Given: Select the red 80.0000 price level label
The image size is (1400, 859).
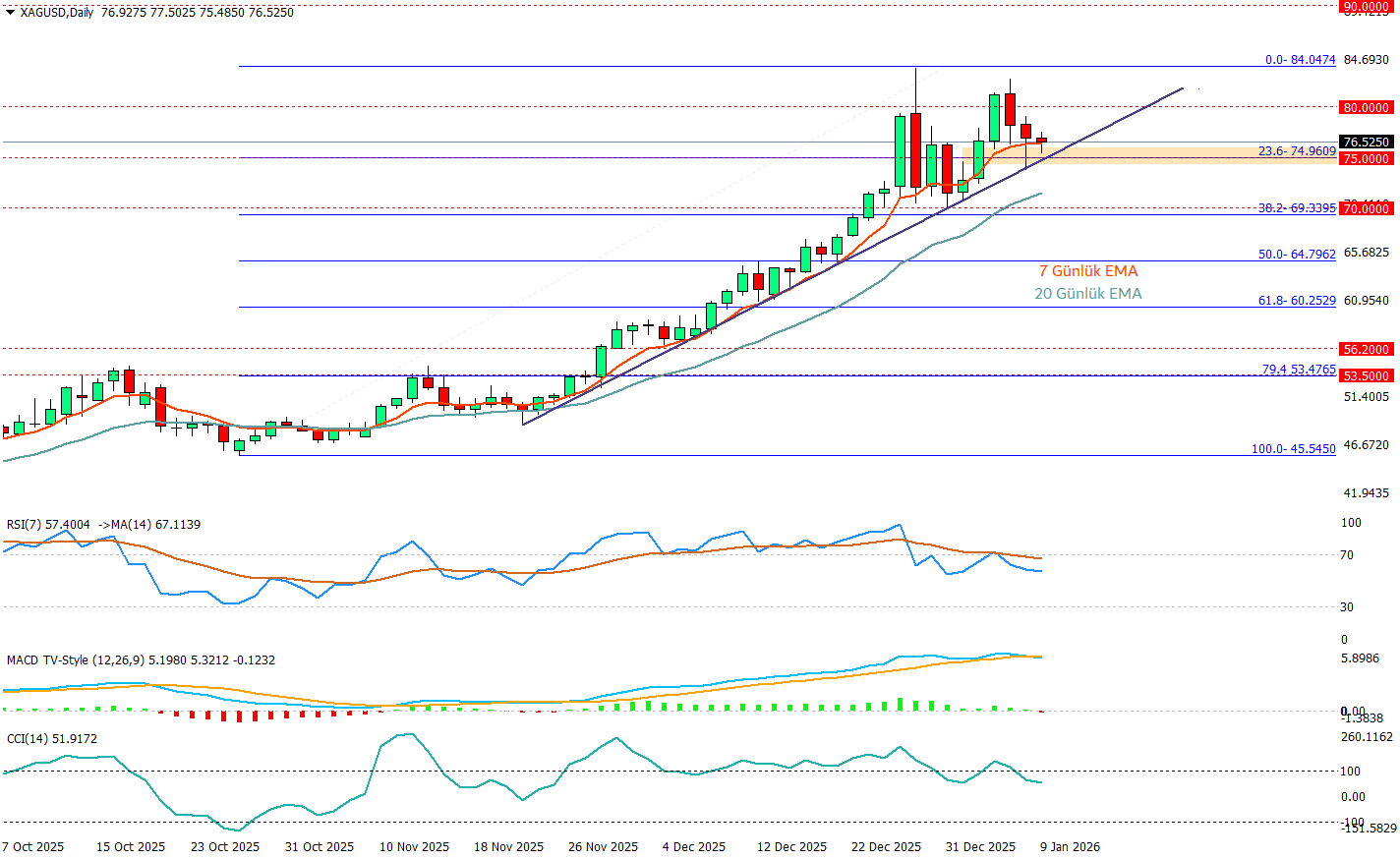Looking at the screenshot, I should click(x=1366, y=107).
